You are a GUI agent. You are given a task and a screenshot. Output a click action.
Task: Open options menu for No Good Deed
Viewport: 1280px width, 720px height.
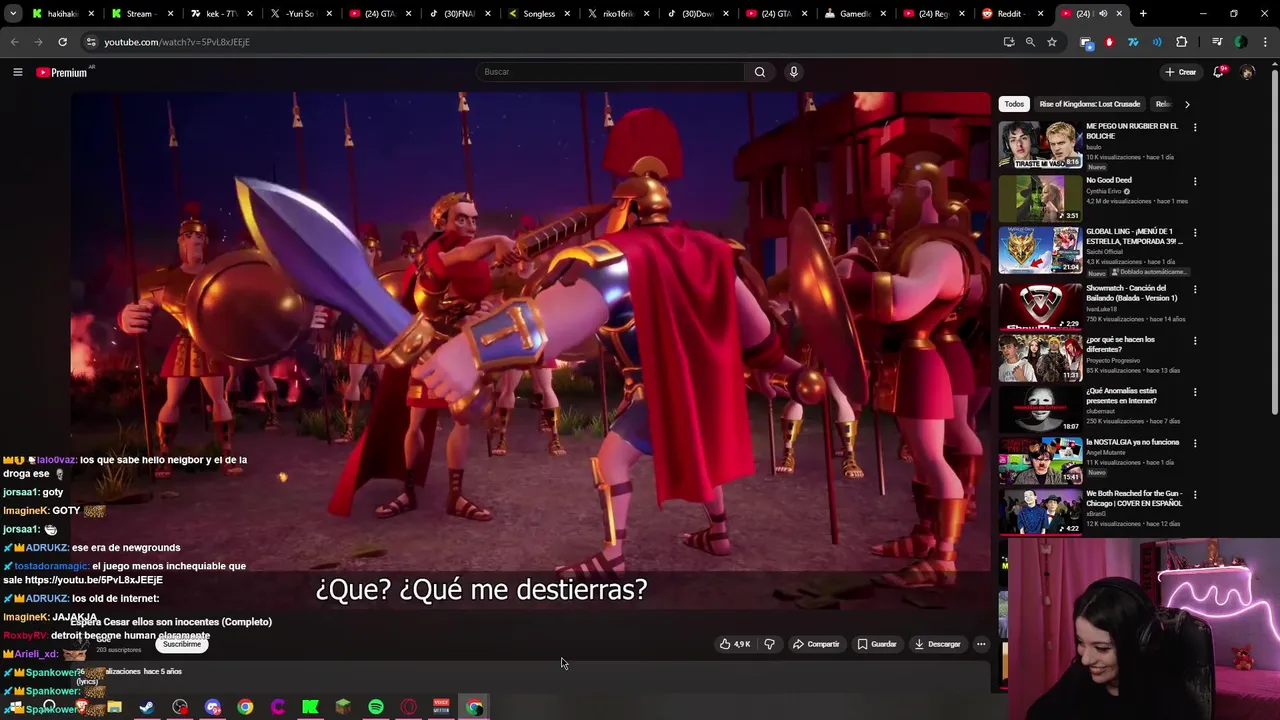coord(1195,182)
